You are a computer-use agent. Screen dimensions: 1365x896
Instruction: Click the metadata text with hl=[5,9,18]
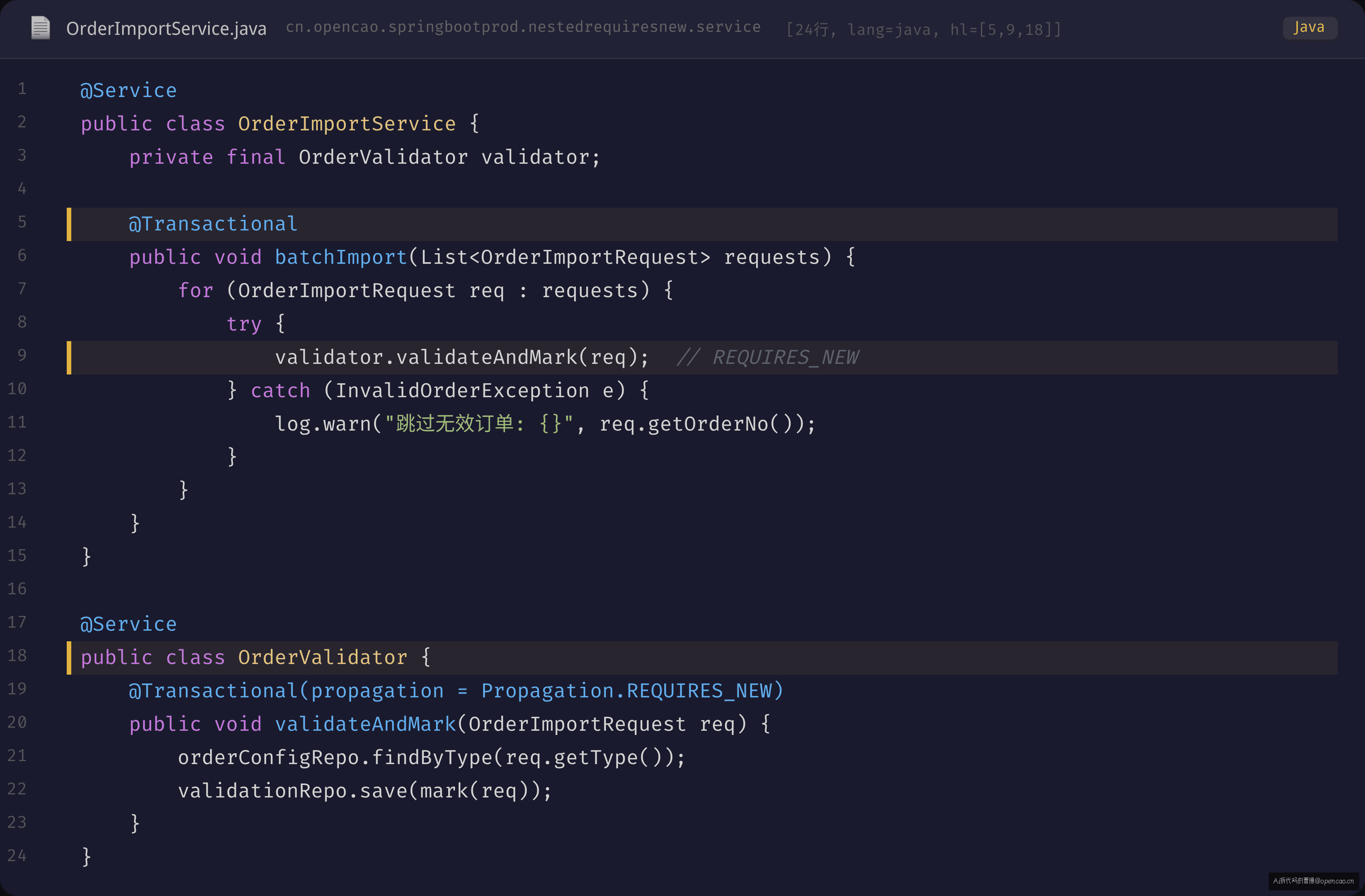pos(923,29)
